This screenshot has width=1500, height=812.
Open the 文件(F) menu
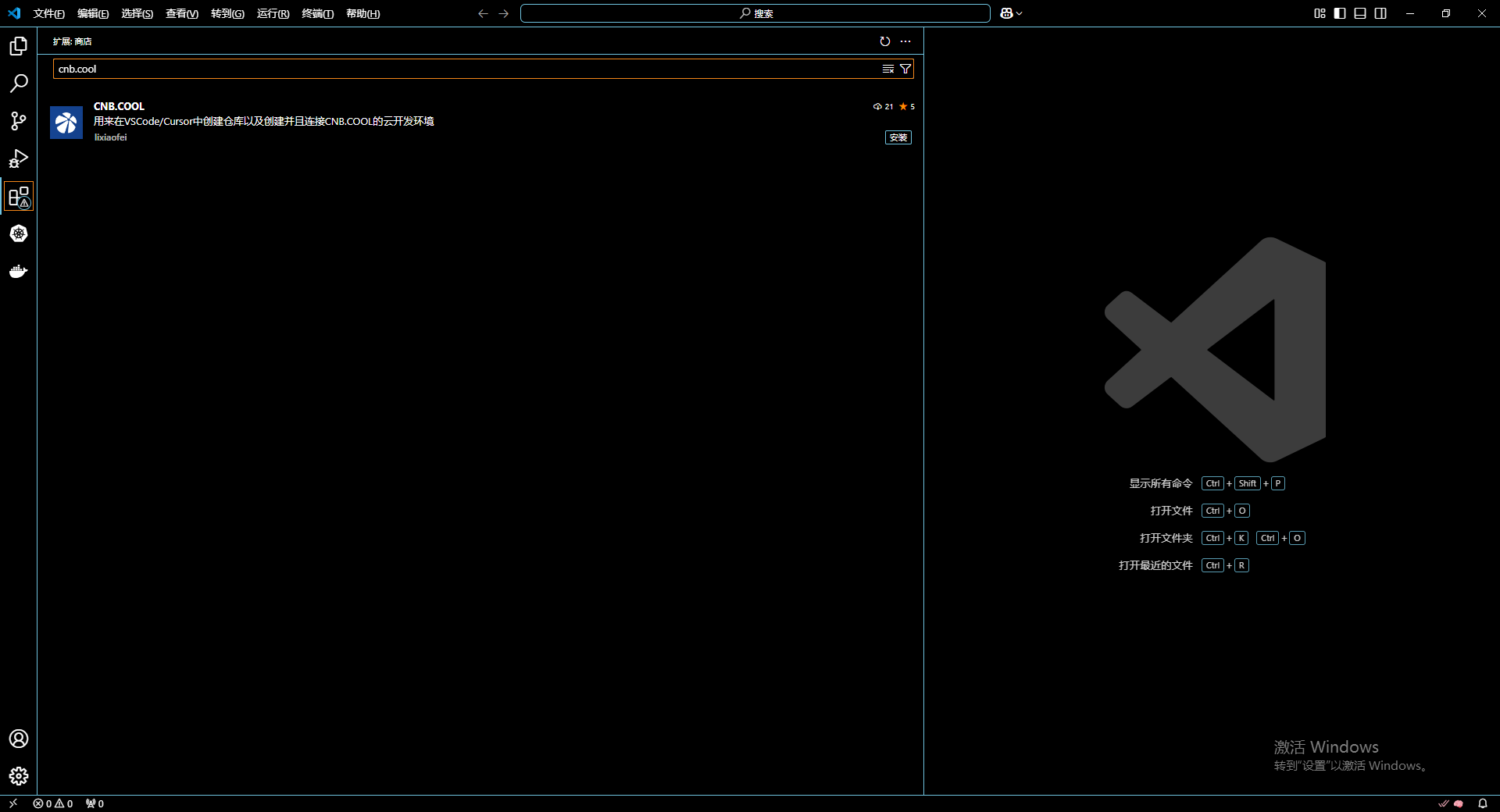tap(48, 13)
